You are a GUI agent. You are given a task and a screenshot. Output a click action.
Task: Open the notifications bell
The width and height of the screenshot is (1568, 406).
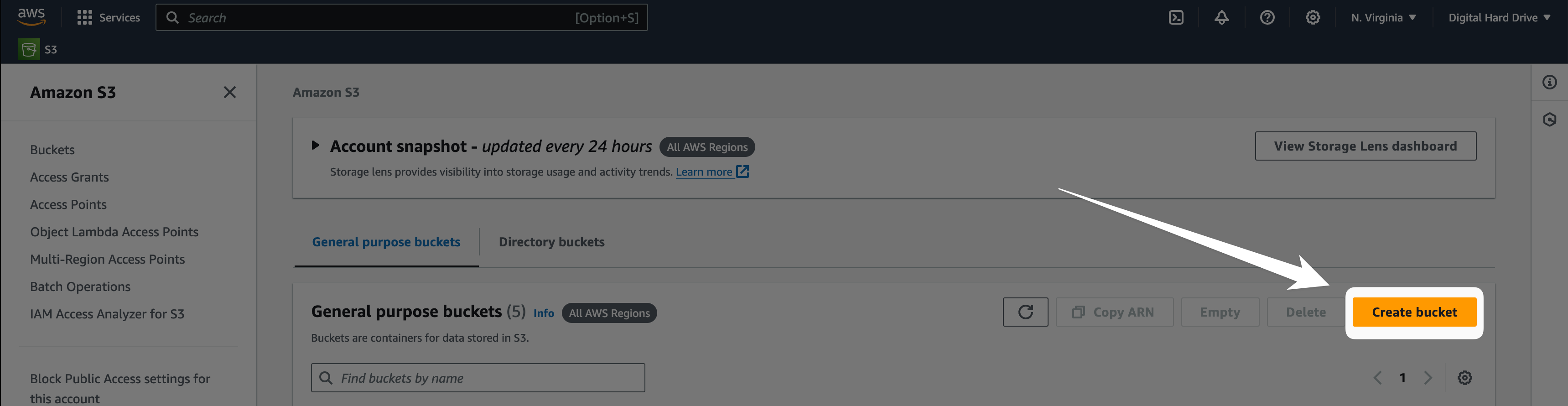pyautogui.click(x=1221, y=18)
